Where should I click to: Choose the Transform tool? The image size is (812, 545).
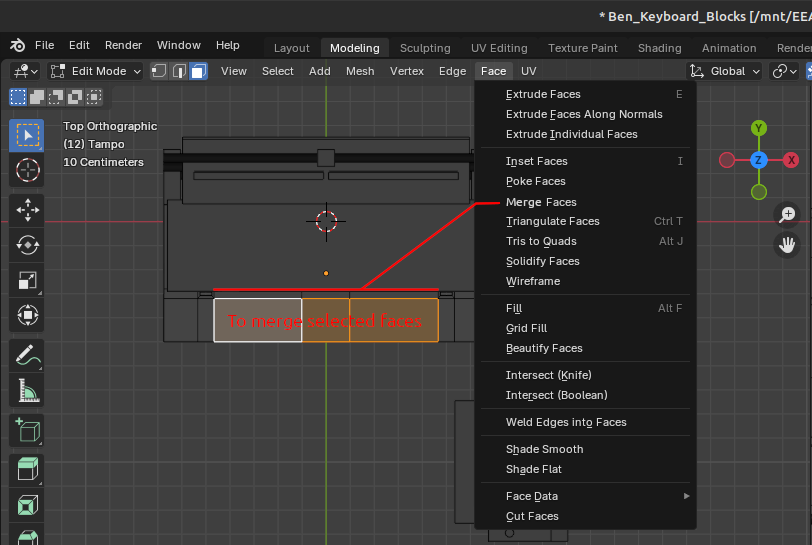[x=27, y=315]
